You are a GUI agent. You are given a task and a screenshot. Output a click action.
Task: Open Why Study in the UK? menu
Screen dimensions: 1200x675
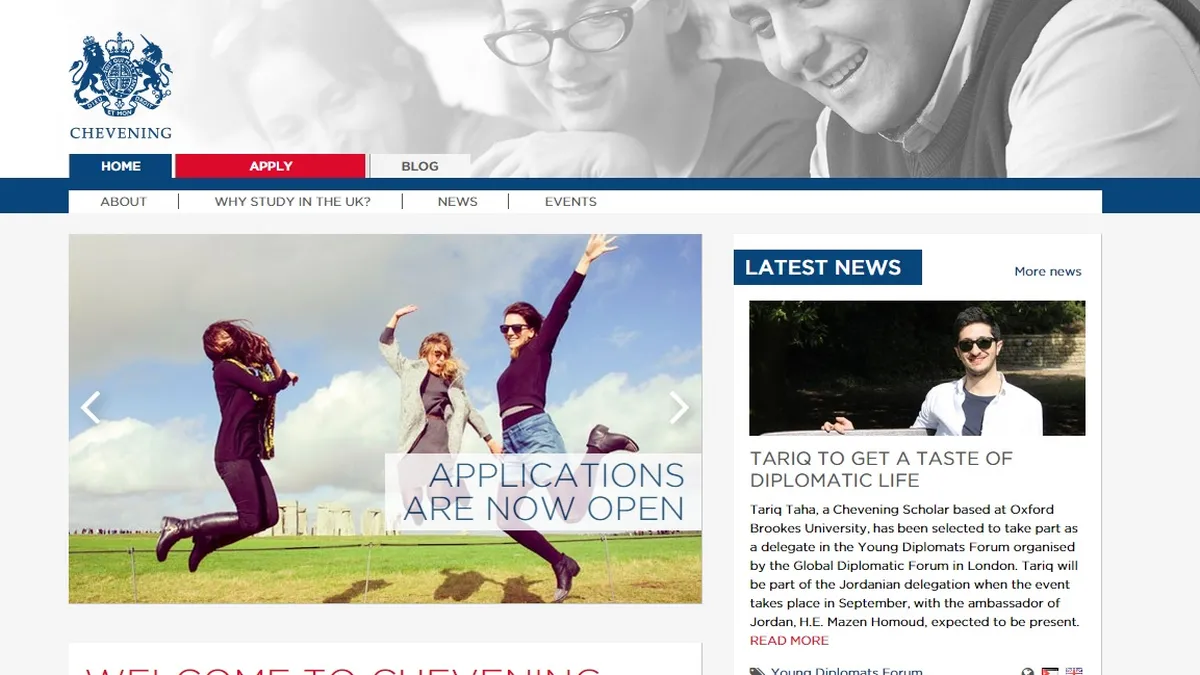[x=292, y=202]
